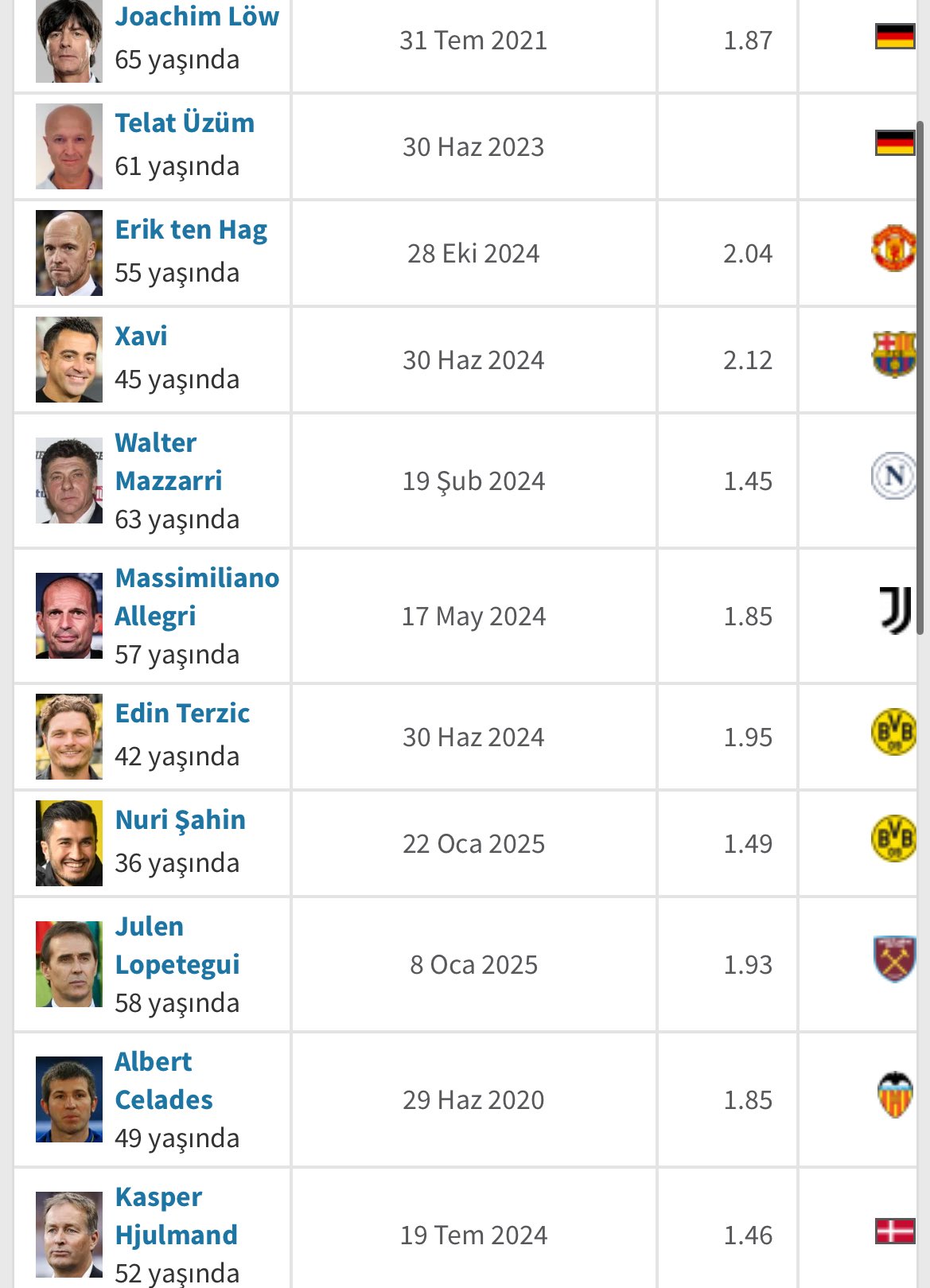The width and height of the screenshot is (930, 1288).
Task: Open the Napoli club crest
Action: (x=894, y=476)
